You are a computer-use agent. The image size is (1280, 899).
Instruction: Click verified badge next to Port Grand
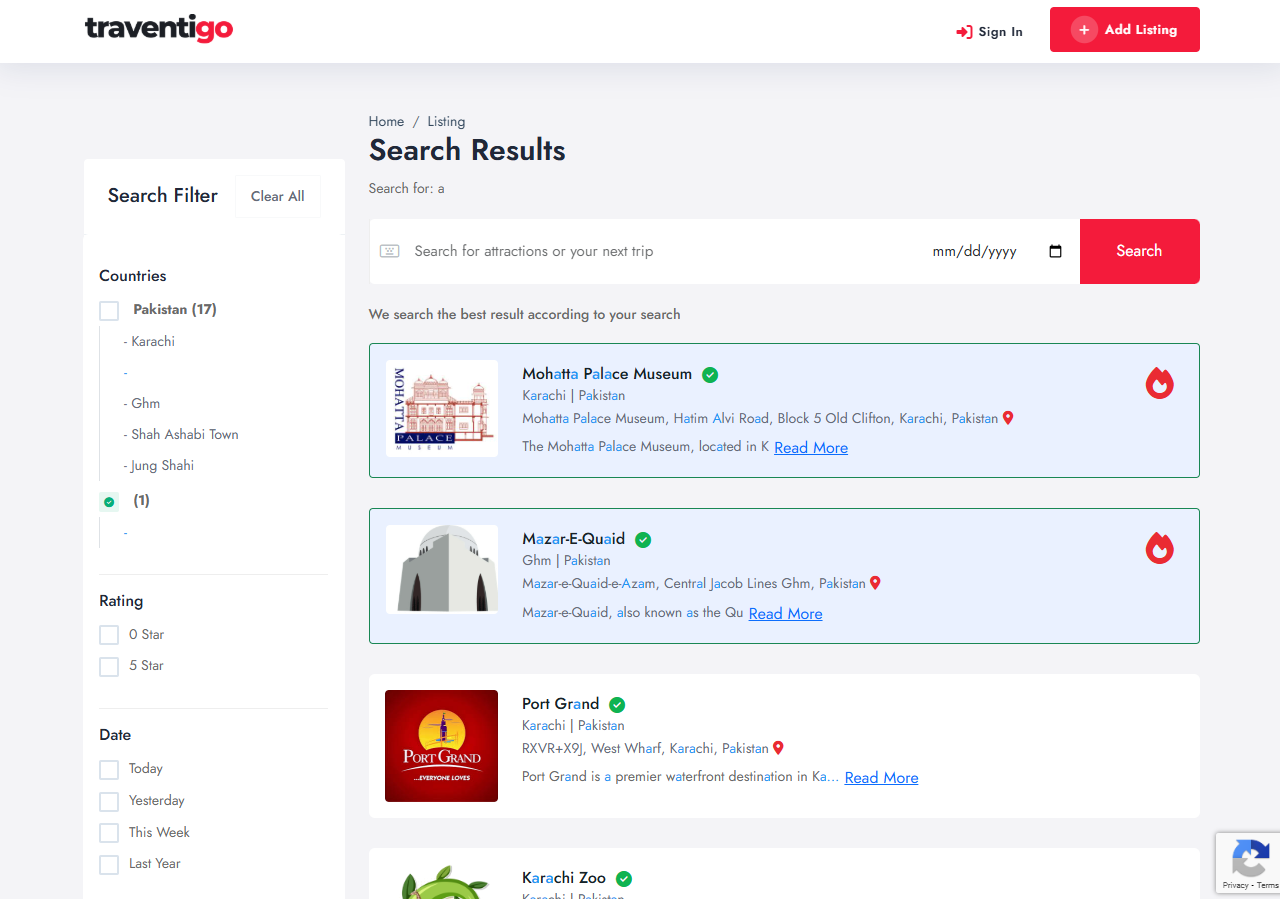(617, 704)
